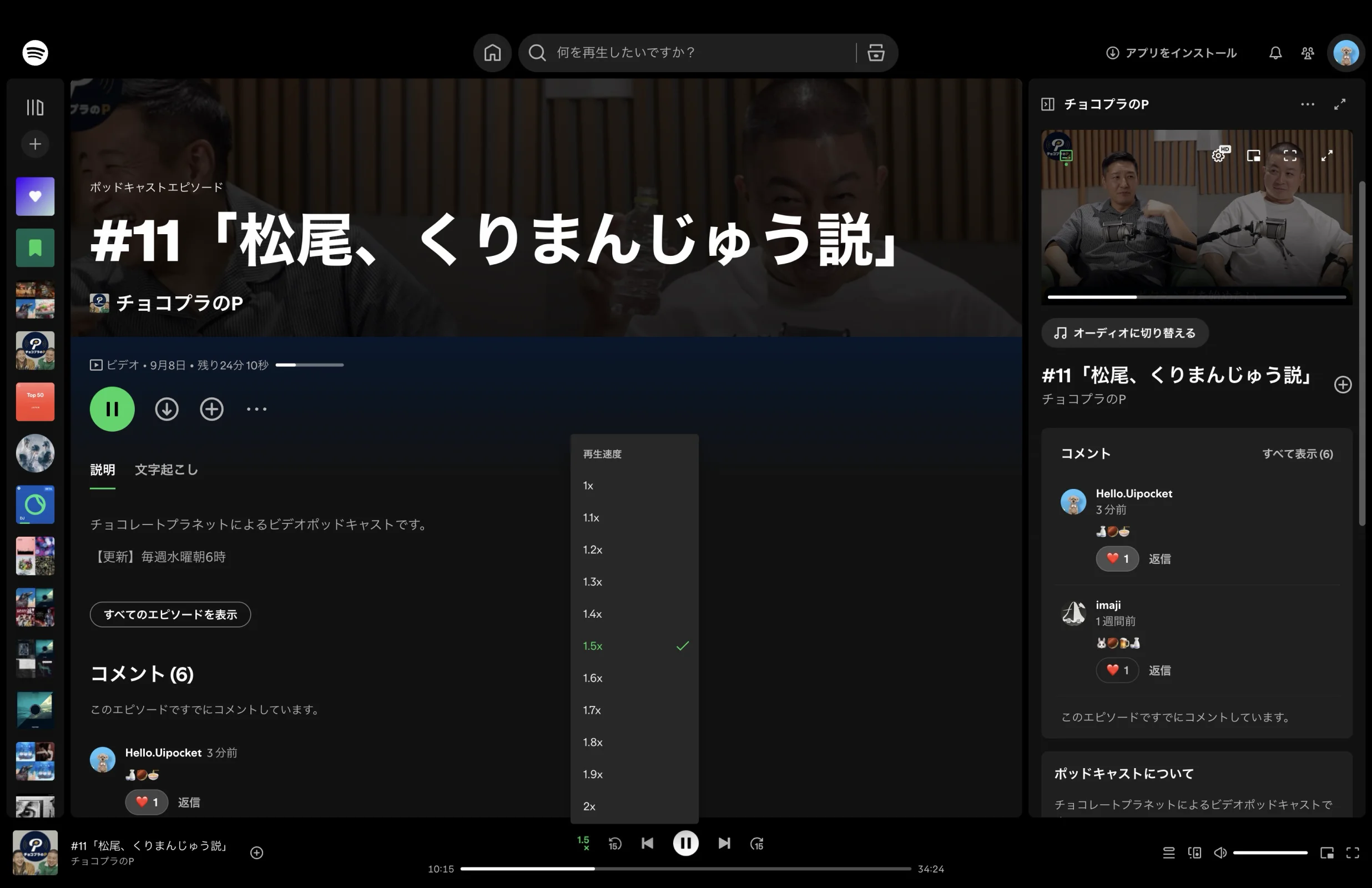Screen dimensions: 1372x888
Task: Seek on bottom playback progress bar
Action: [x=685, y=869]
